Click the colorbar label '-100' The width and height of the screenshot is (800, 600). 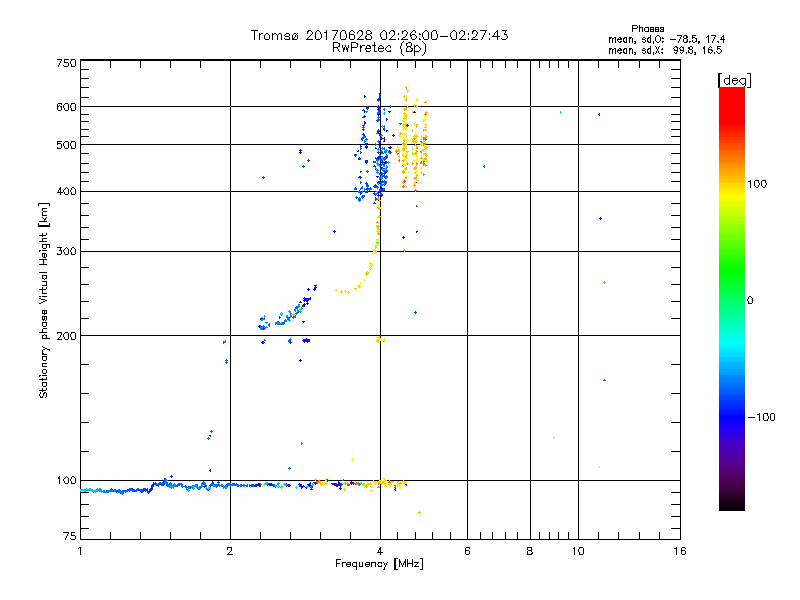(x=762, y=417)
